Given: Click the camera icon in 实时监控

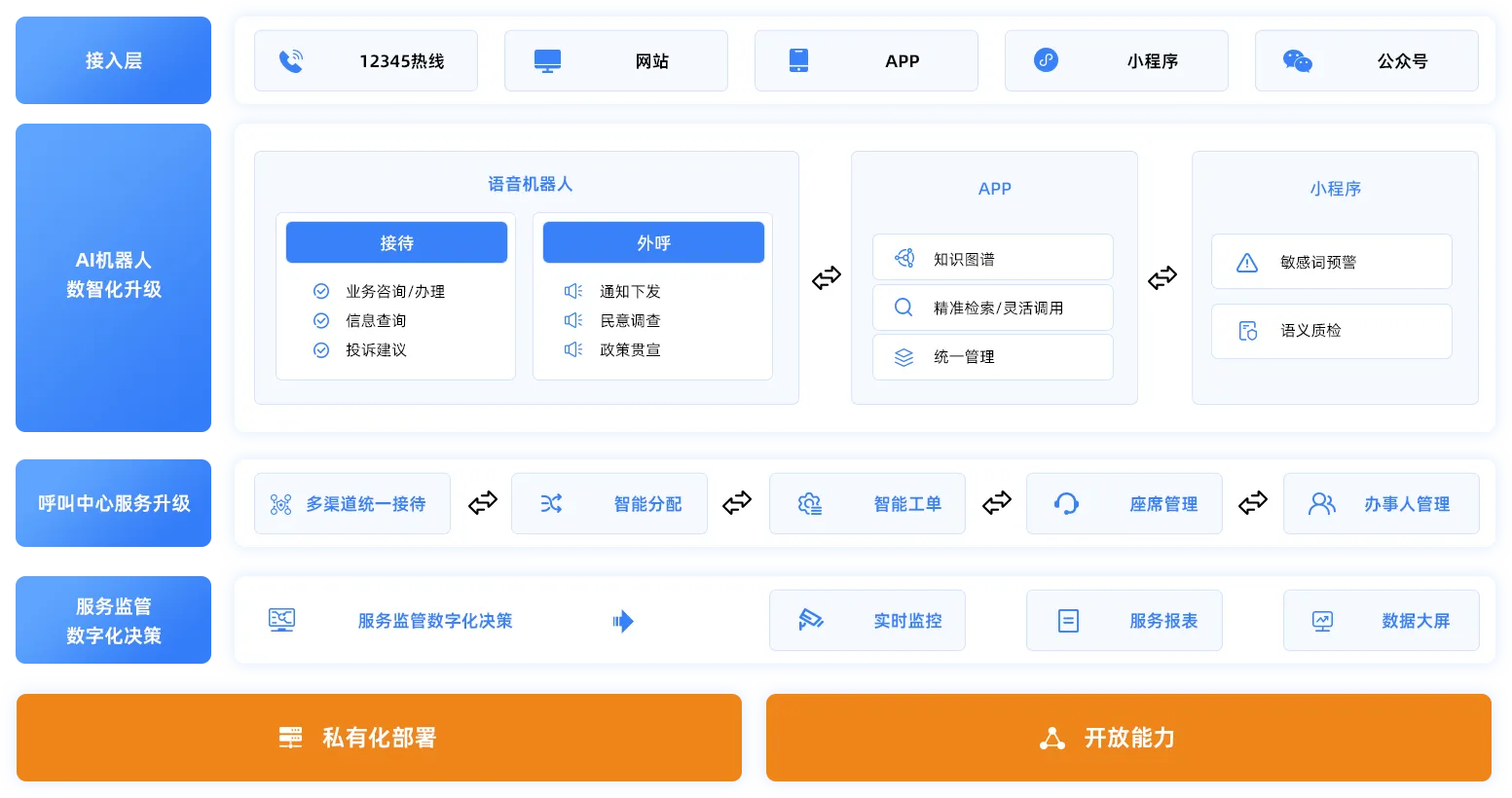Looking at the screenshot, I should click(x=810, y=620).
